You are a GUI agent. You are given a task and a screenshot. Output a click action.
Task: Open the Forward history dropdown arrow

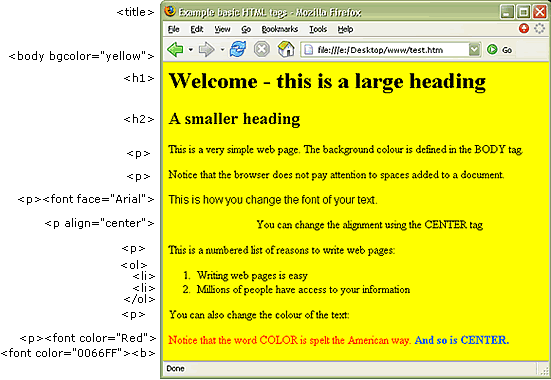[222, 50]
